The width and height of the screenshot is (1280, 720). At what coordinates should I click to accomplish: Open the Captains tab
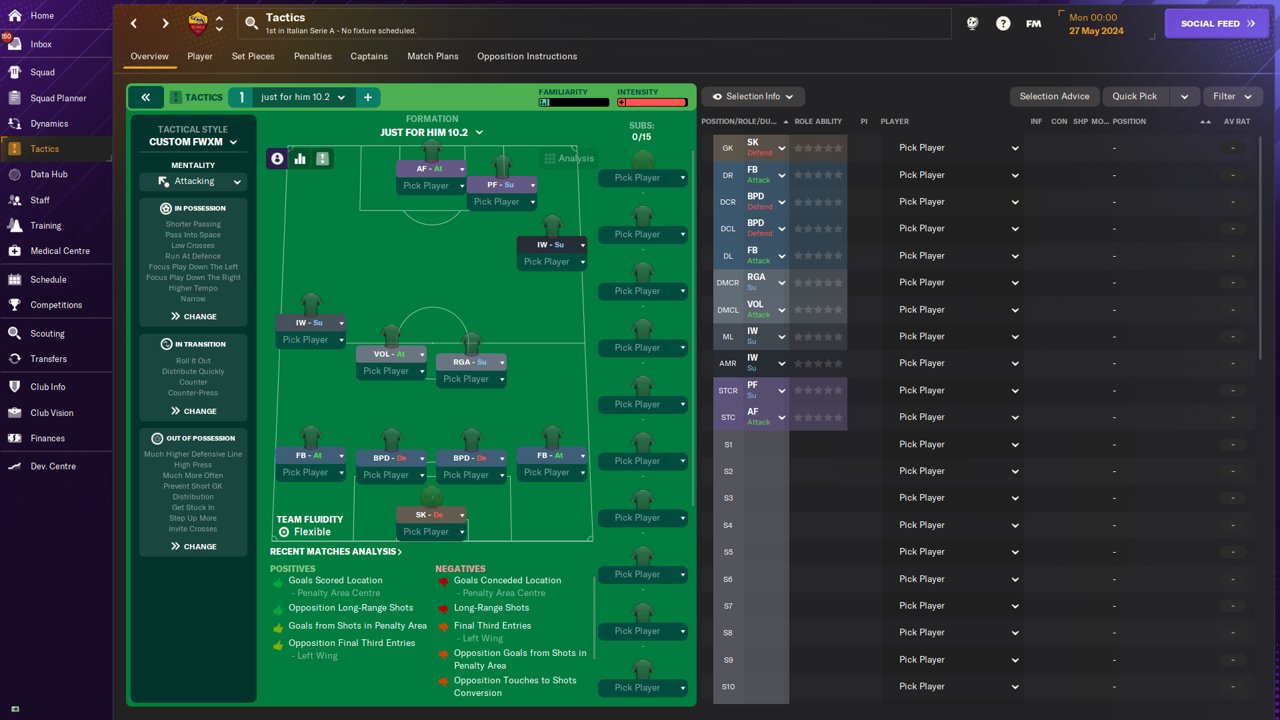(x=369, y=56)
